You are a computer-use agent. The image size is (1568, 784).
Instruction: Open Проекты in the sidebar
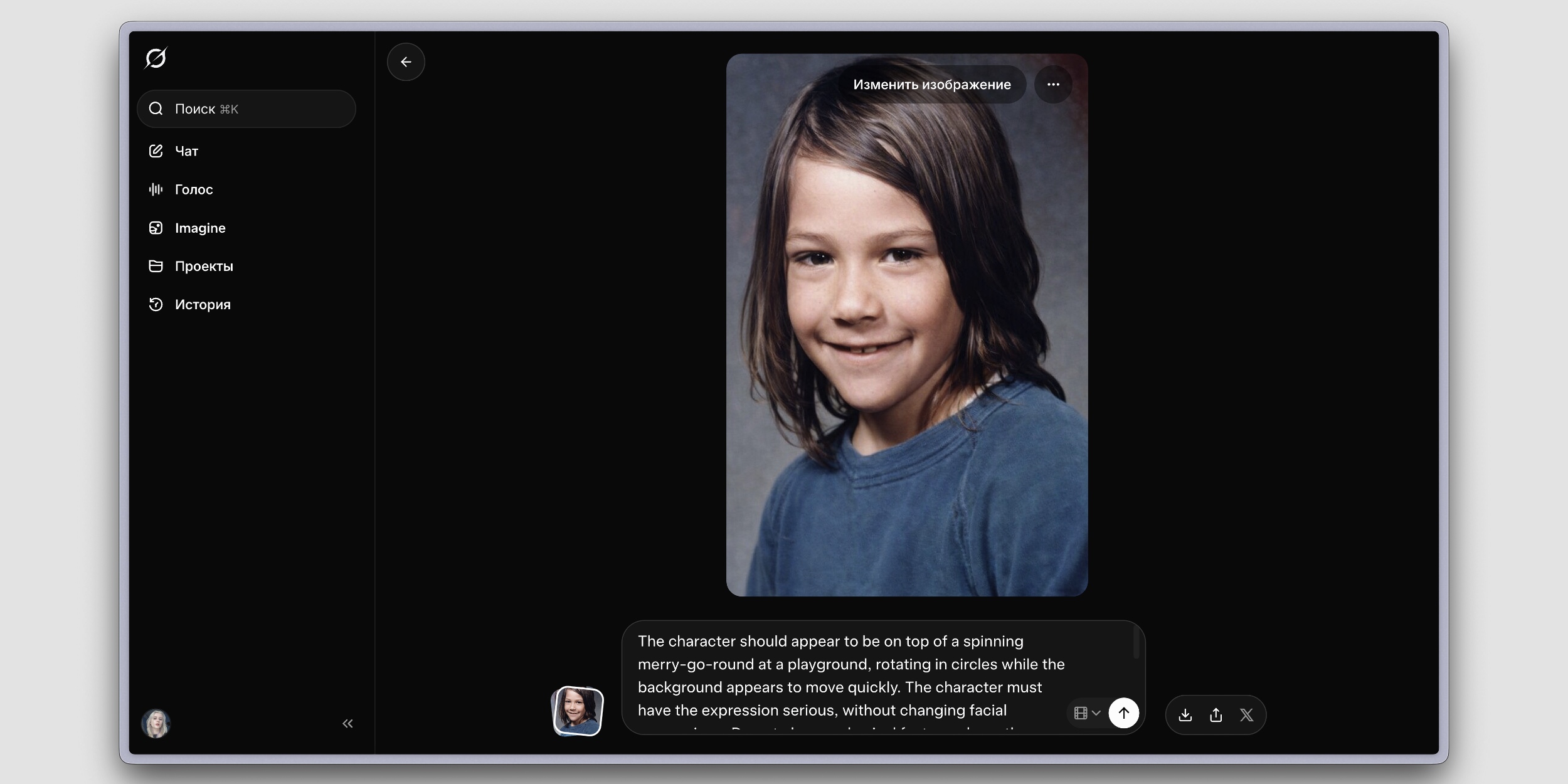(203, 267)
